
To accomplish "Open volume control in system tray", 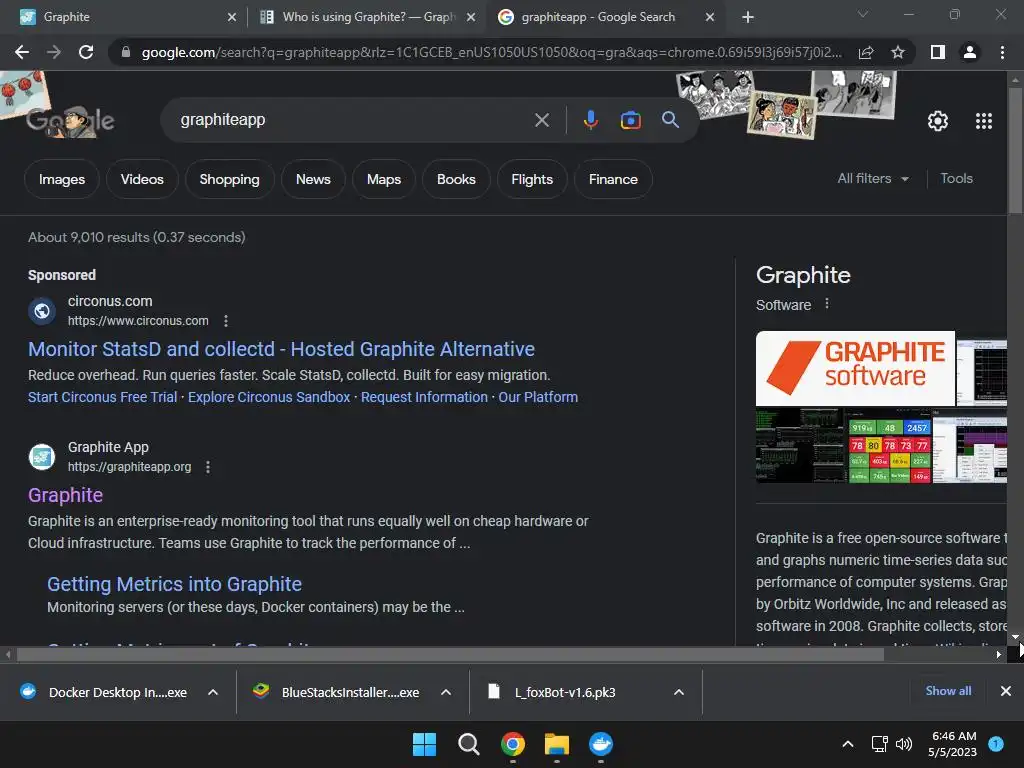I will 904,744.
